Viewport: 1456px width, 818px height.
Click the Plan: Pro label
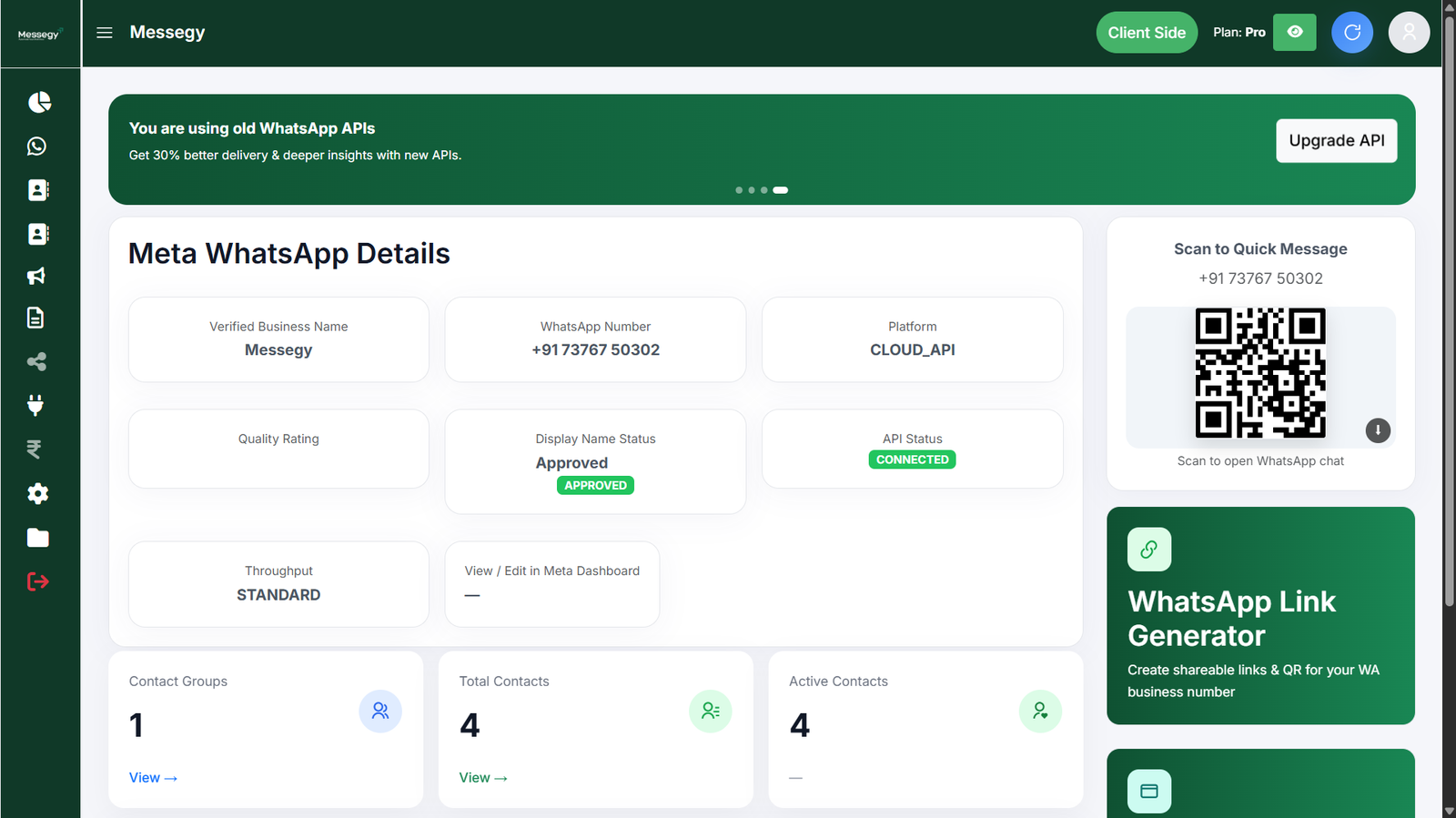(x=1239, y=33)
